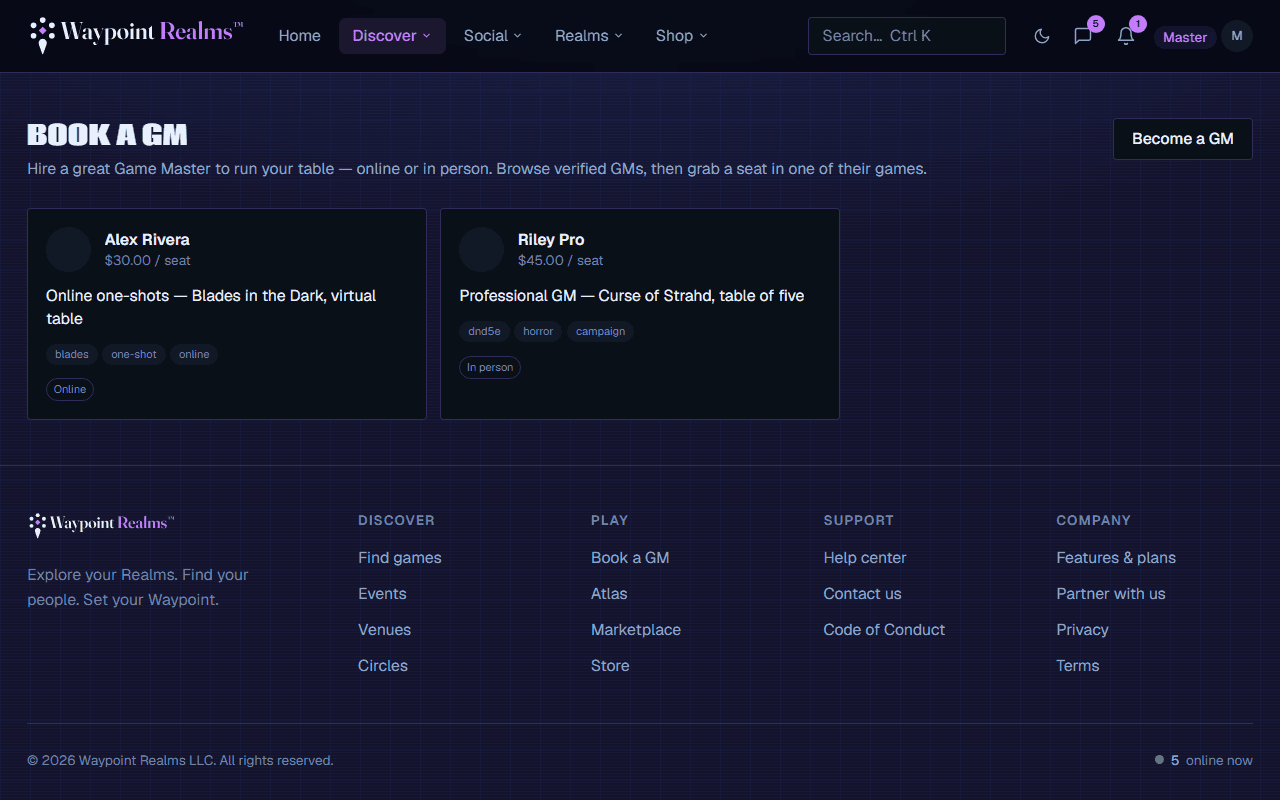Click the Online mode badge

(x=70, y=389)
